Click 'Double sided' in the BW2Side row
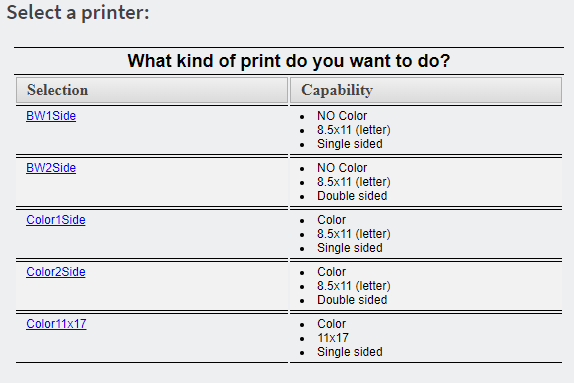 [352, 196]
